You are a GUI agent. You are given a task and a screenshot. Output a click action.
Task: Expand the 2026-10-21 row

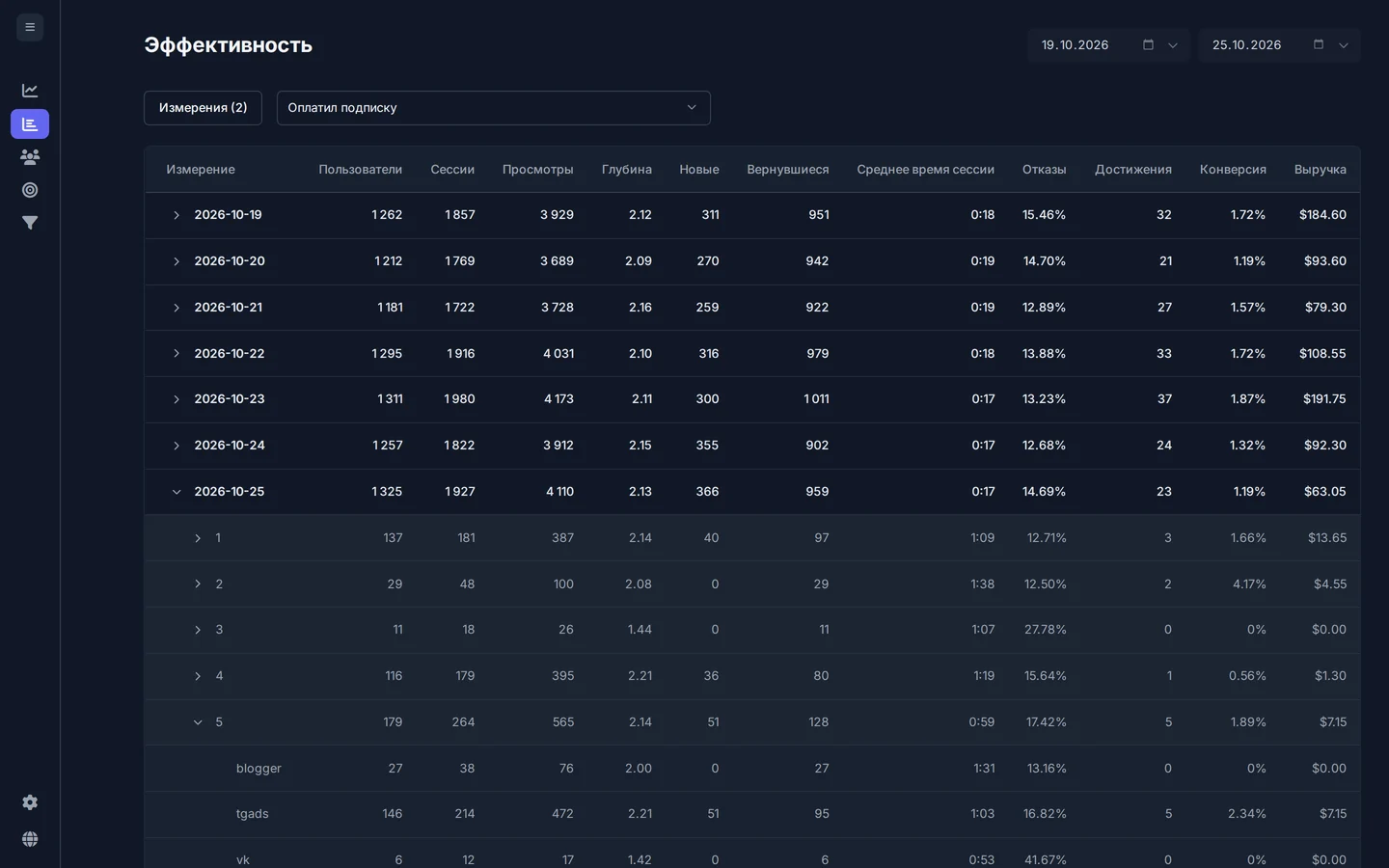(x=177, y=308)
